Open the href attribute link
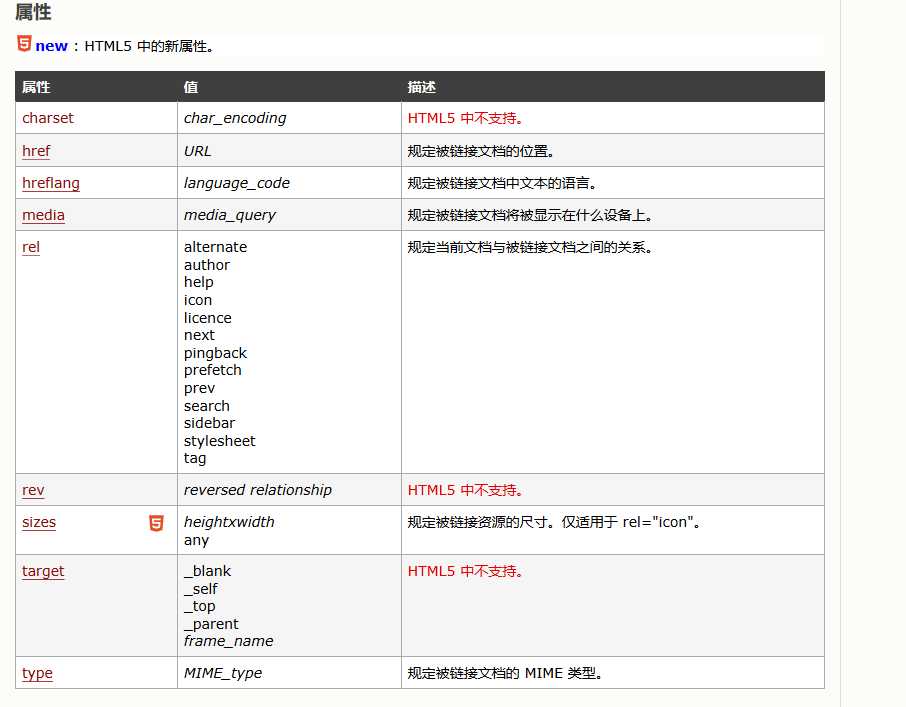Image resolution: width=906 pixels, height=707 pixels. (36, 151)
